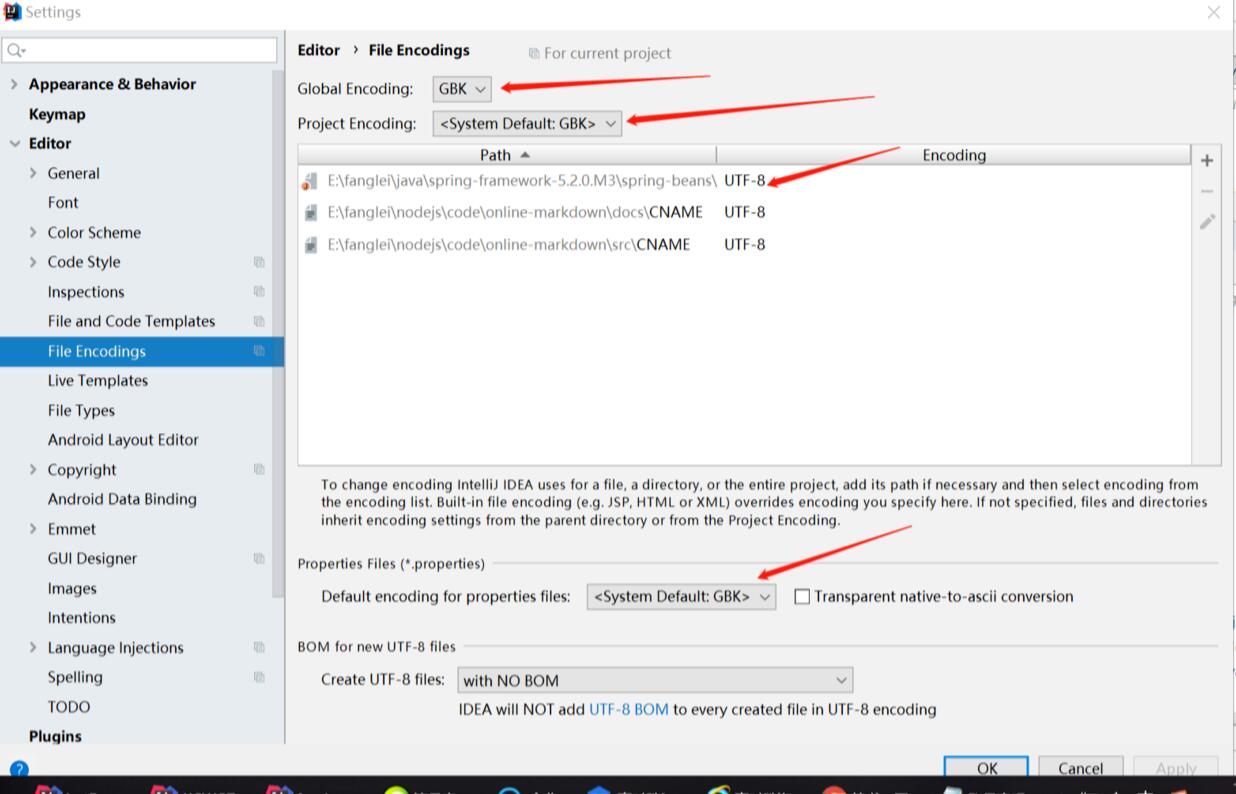
Task: Open the Plugins settings section
Action: (55, 736)
